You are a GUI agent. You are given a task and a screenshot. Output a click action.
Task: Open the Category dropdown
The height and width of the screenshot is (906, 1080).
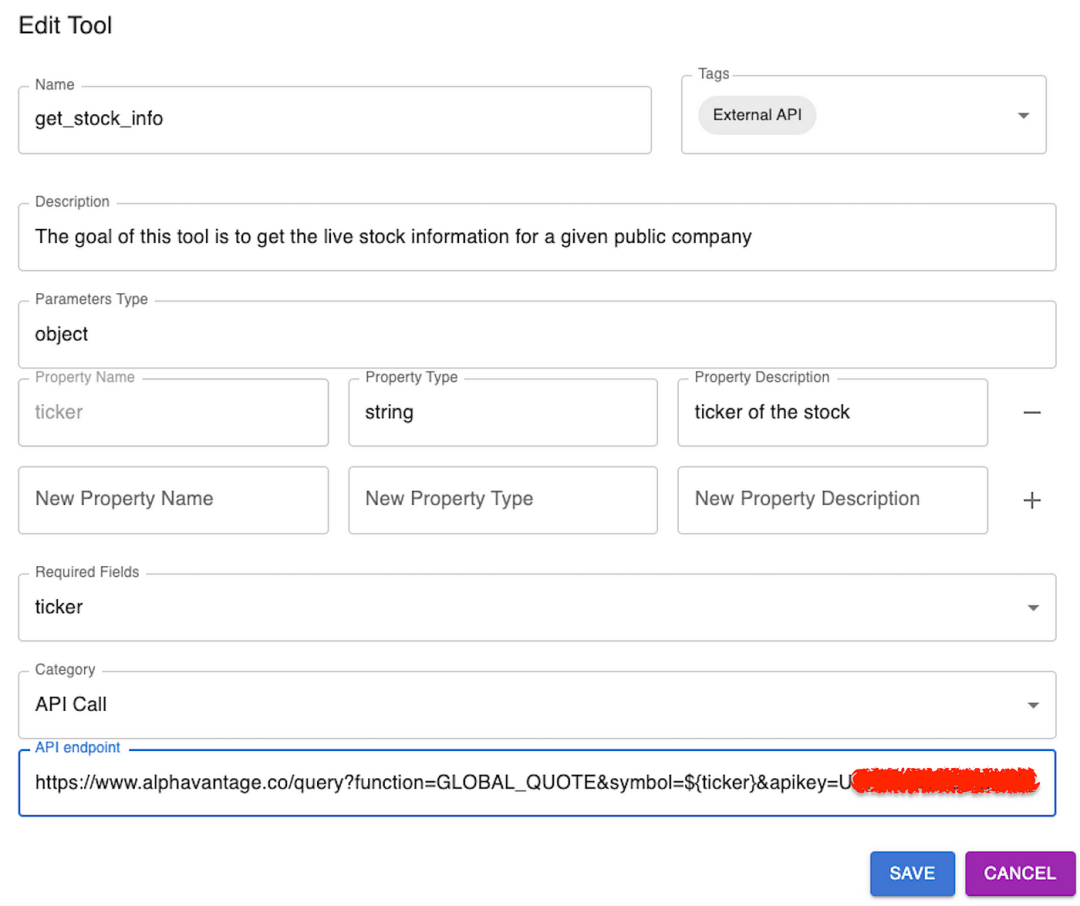(1033, 705)
